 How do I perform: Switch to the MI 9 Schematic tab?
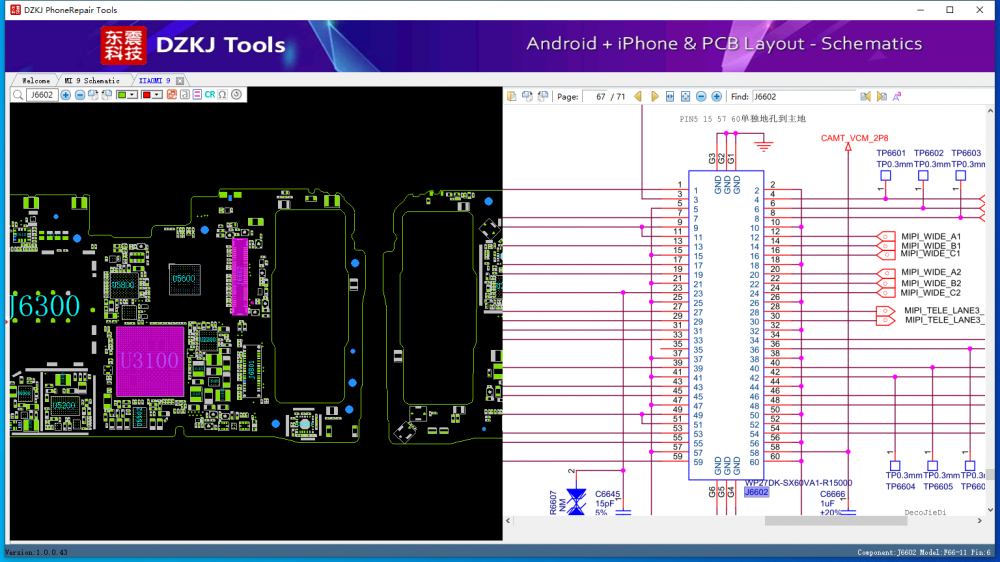(92, 80)
